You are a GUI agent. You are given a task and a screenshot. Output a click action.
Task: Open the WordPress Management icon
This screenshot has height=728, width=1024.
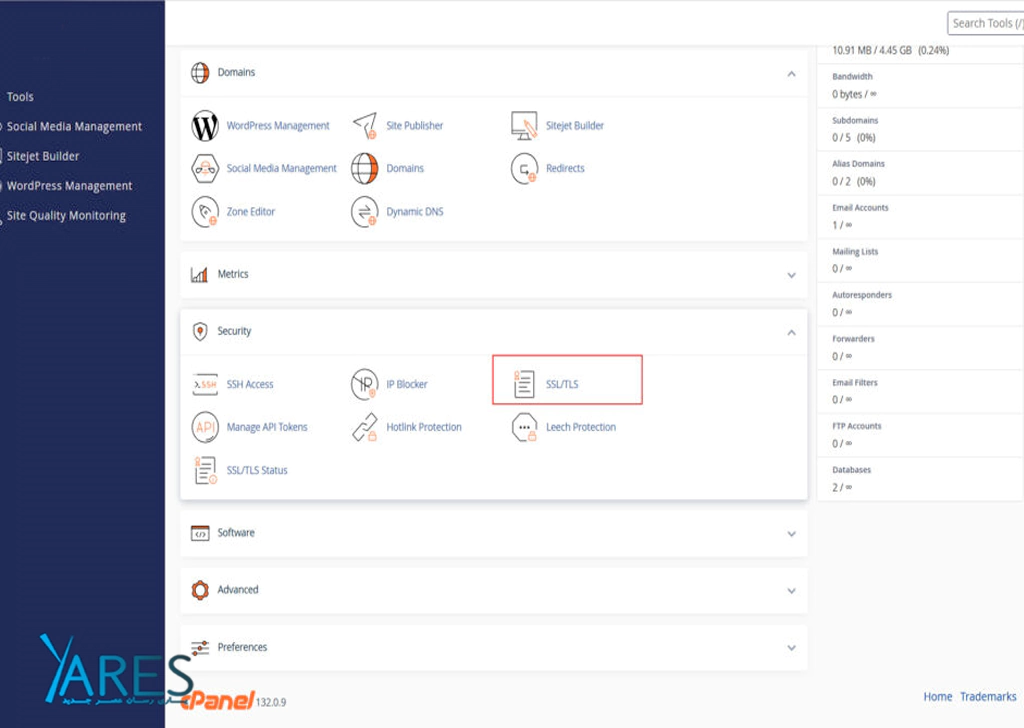204,125
